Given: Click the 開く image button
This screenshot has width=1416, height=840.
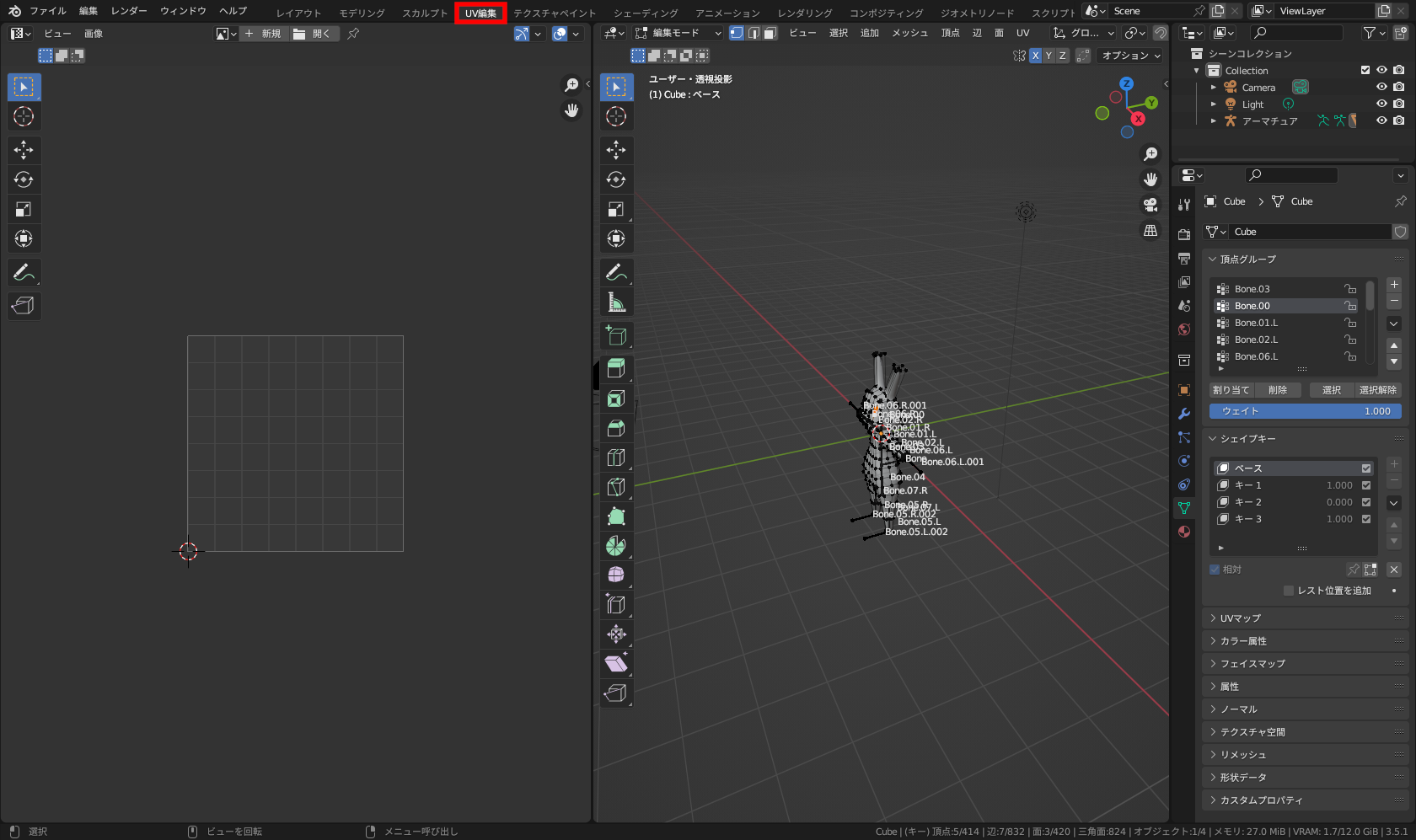Looking at the screenshot, I should 314,34.
